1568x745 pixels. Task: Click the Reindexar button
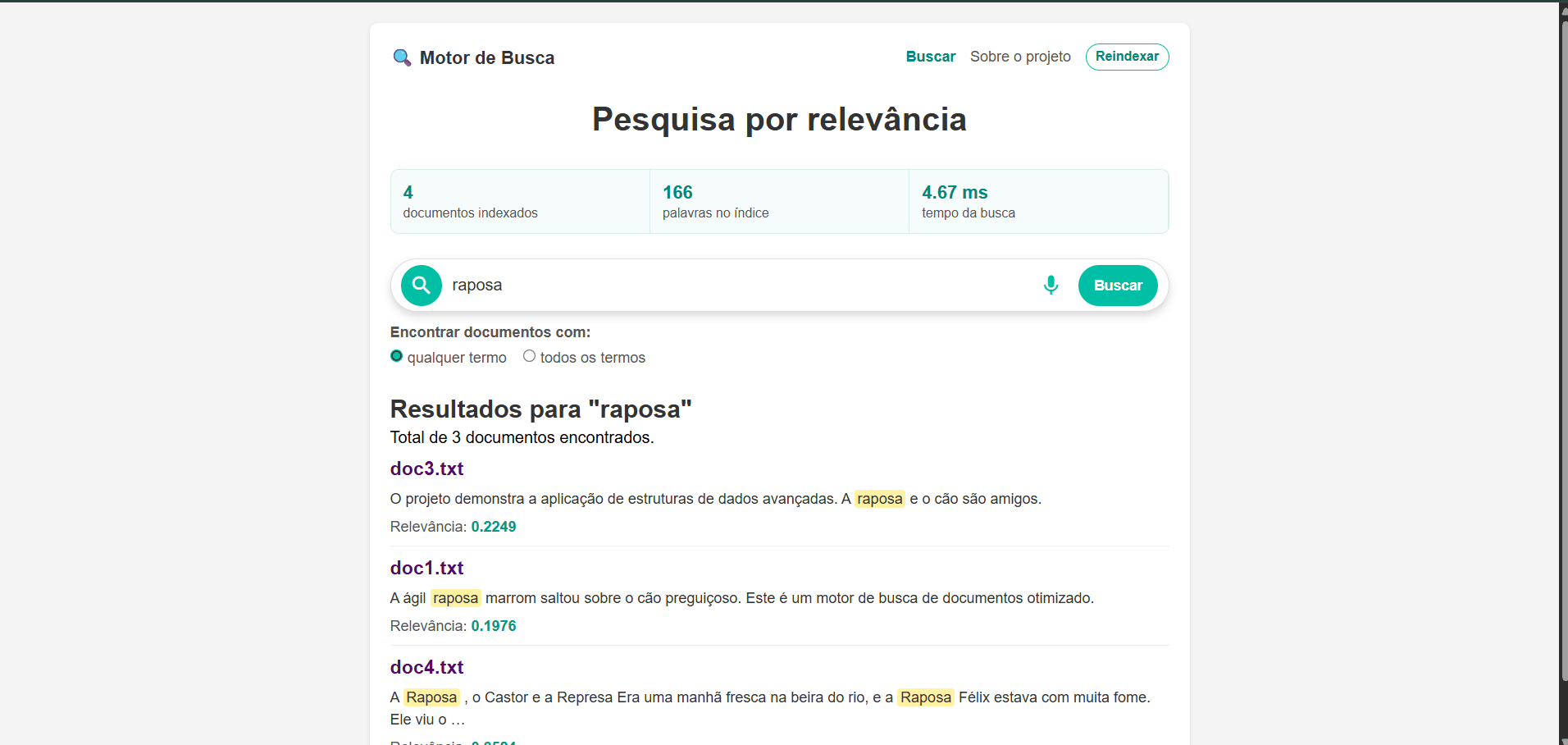tap(1127, 57)
